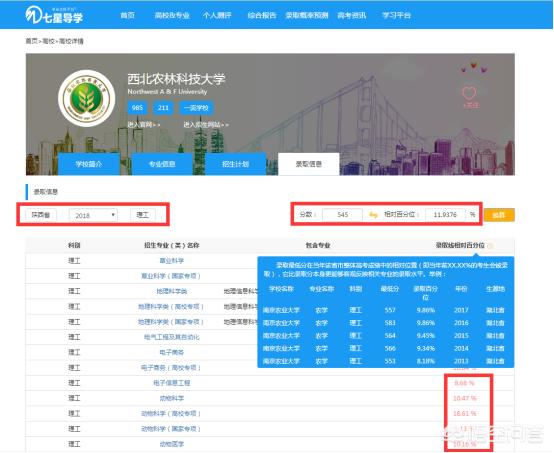Screen dimensions: 554x453
Task: Open the 2018 year dropdown
Action: coord(94,215)
